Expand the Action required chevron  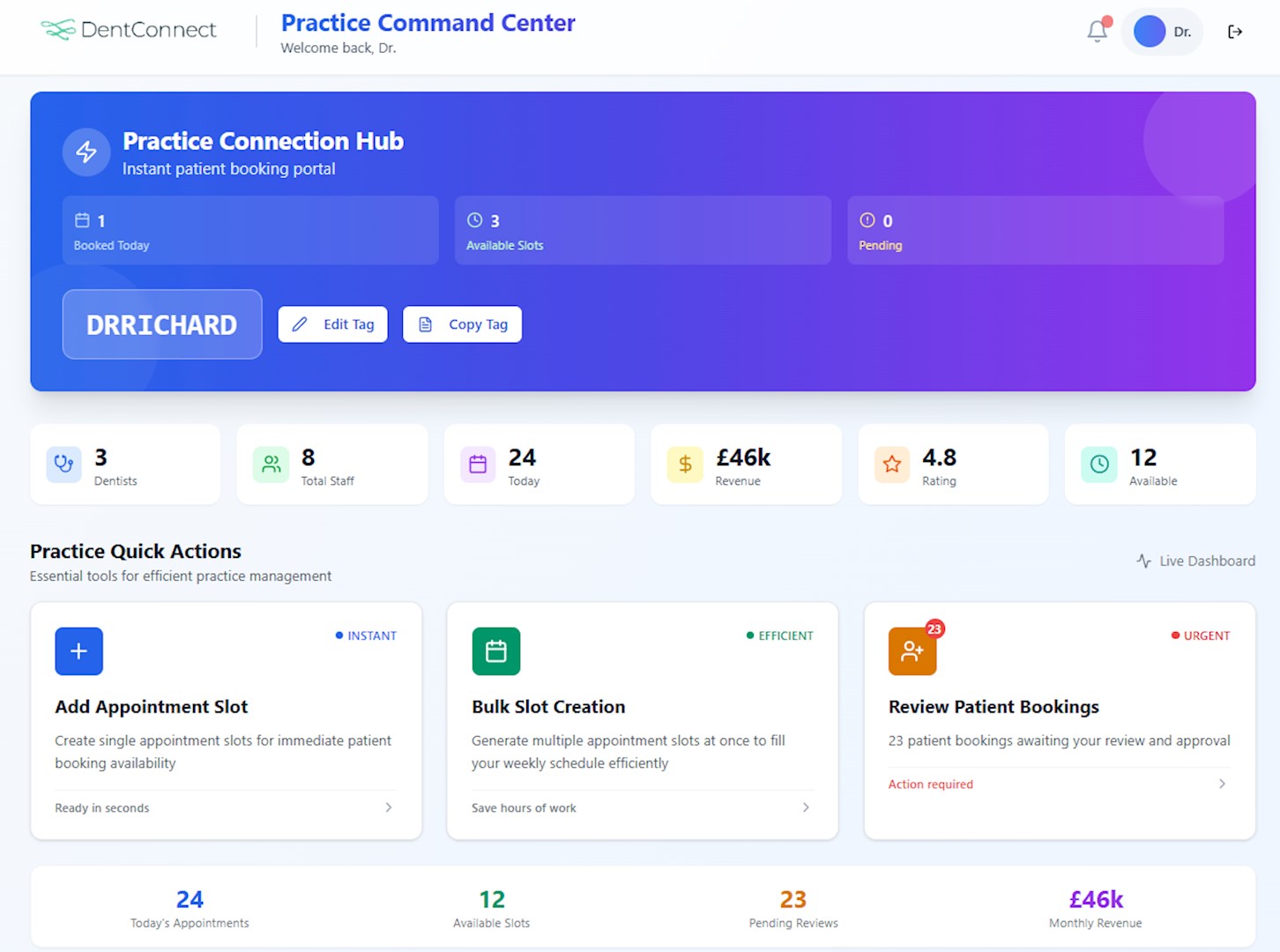point(1222,784)
